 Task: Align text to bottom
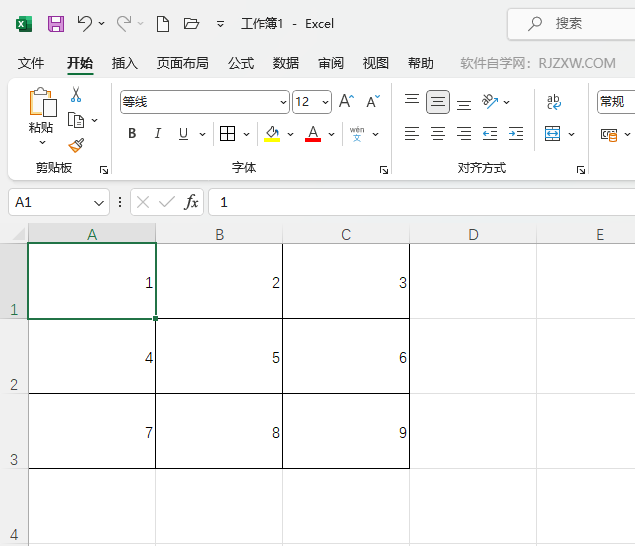464,105
